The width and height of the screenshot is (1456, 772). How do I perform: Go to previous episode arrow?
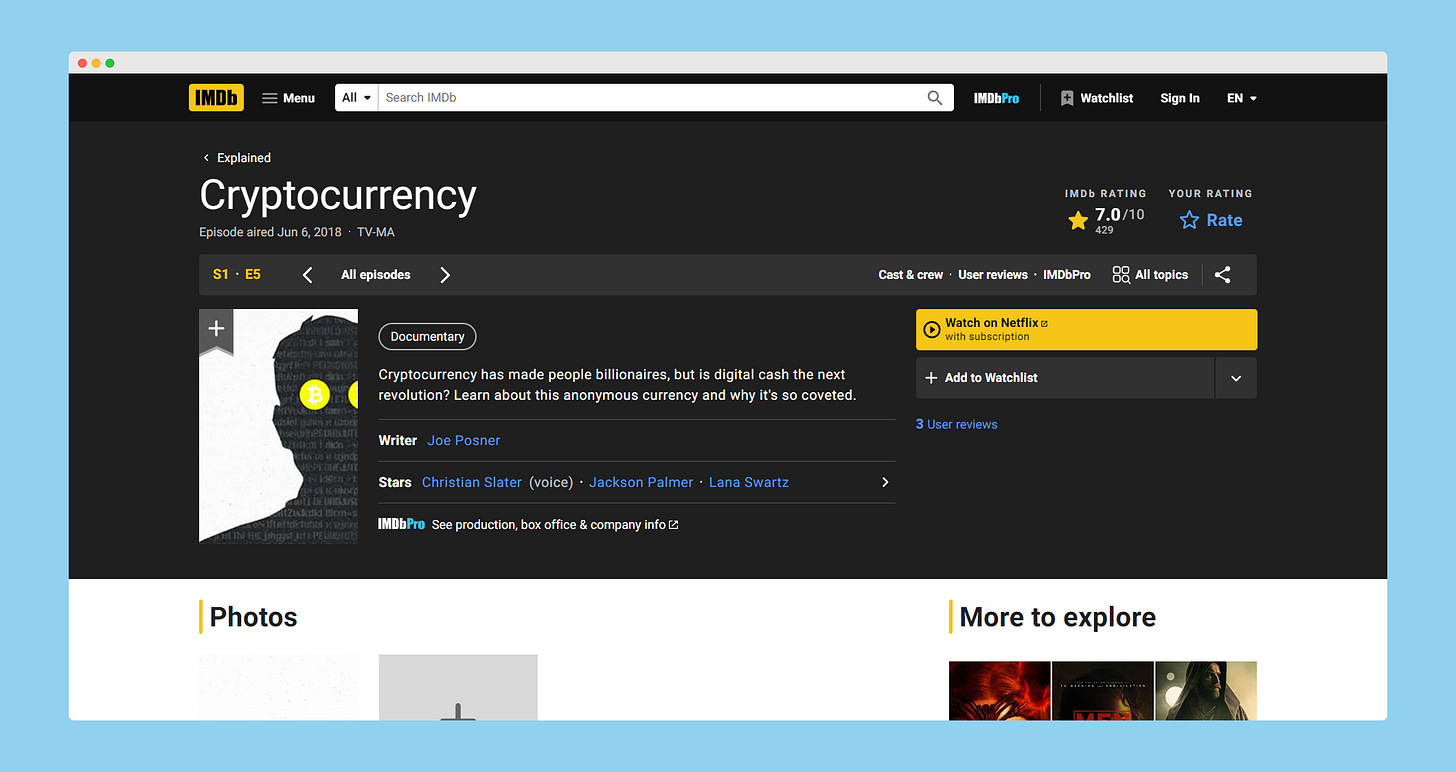coord(308,275)
